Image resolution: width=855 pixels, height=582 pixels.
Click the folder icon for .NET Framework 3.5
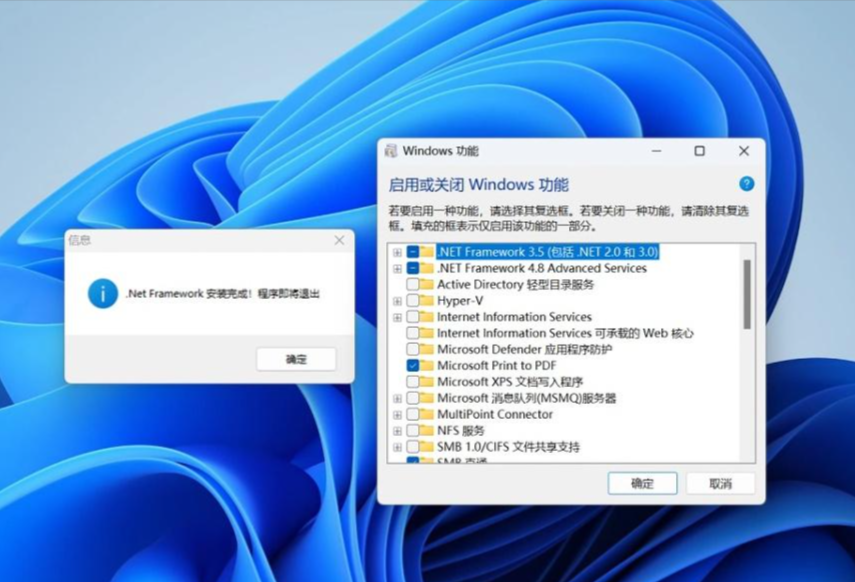[x=427, y=252]
